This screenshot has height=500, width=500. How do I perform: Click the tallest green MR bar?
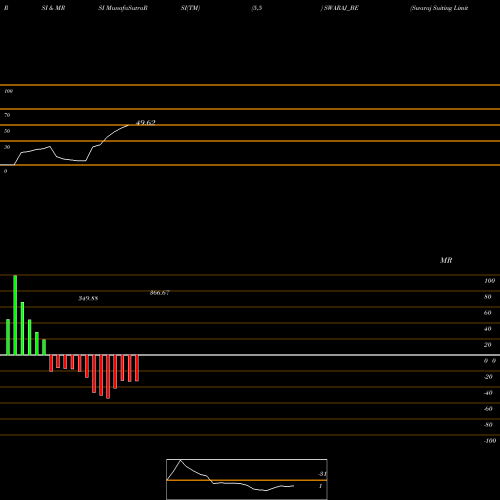[x=15, y=315]
